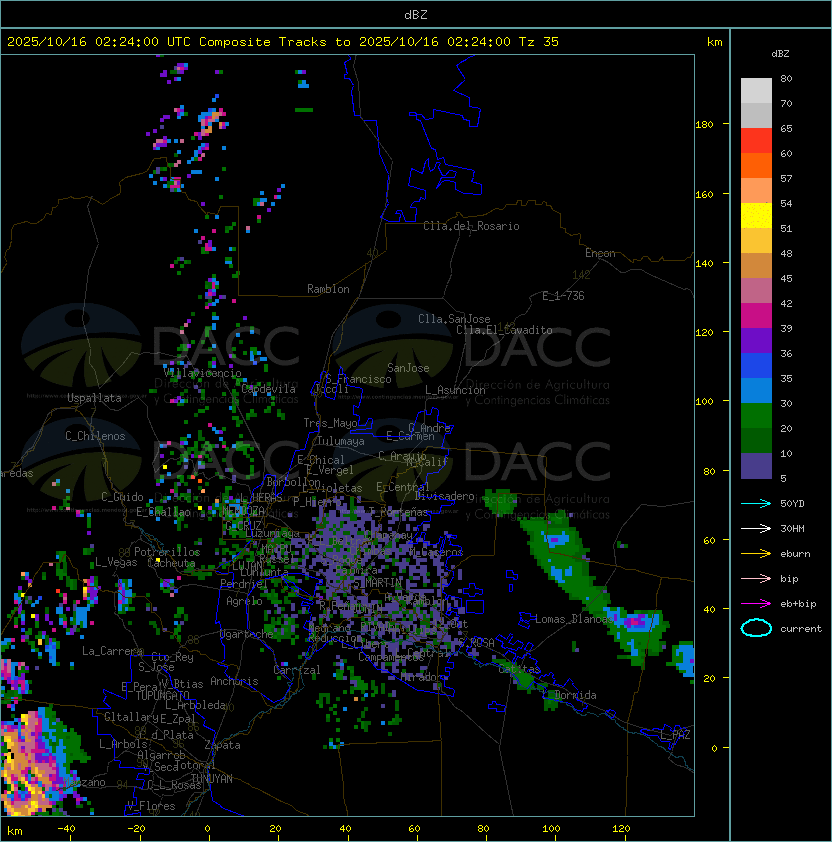
Task: Click the Clla.SanJose map label
Action: point(454,319)
